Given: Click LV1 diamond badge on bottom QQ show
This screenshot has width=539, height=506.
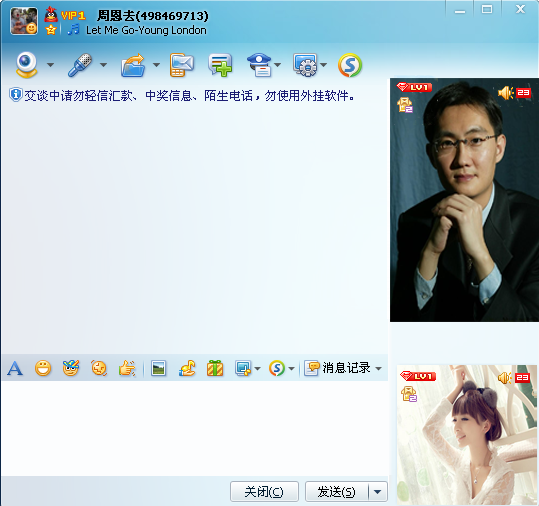Looking at the screenshot, I should tap(418, 376).
